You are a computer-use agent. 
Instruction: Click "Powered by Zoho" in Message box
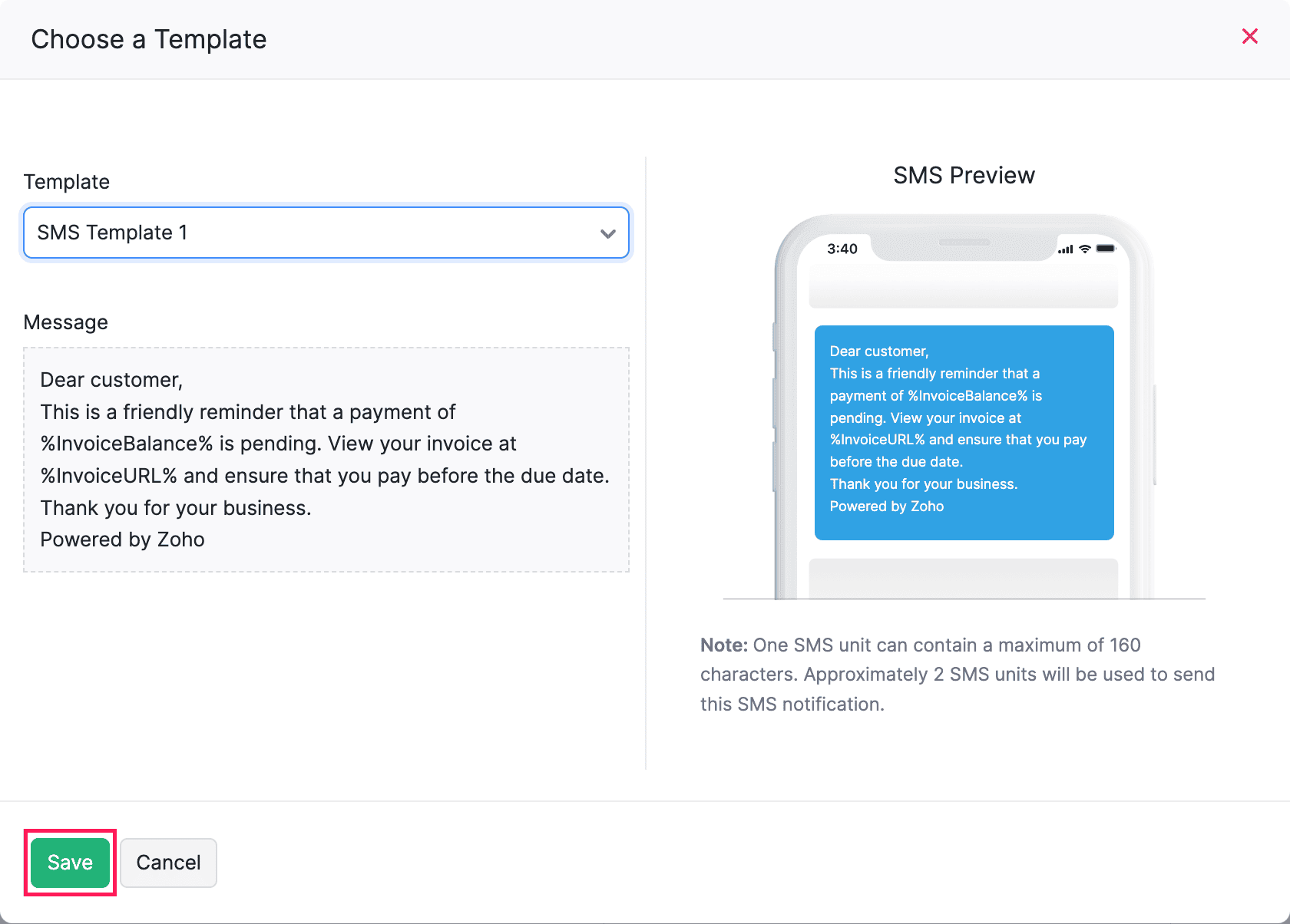[123, 540]
